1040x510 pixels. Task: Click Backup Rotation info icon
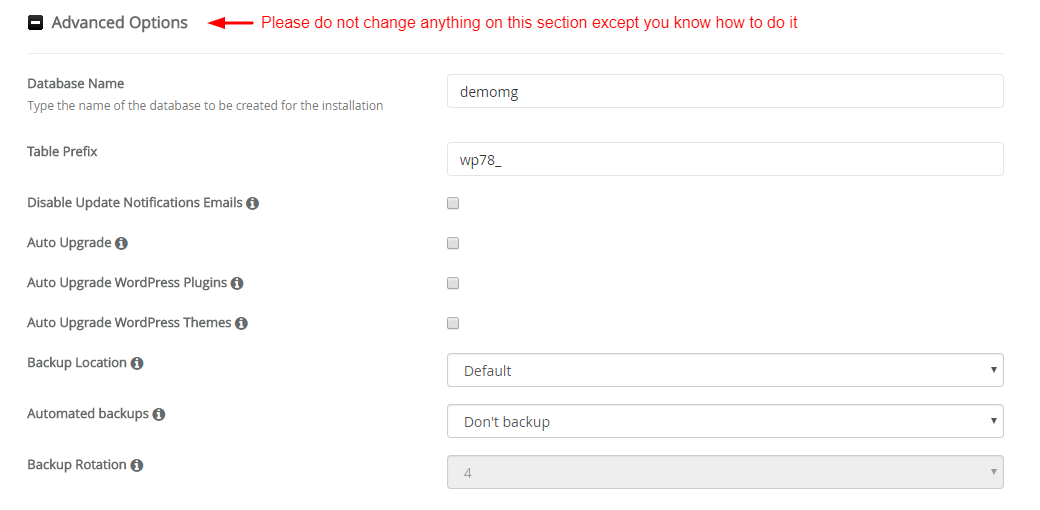coord(137,465)
